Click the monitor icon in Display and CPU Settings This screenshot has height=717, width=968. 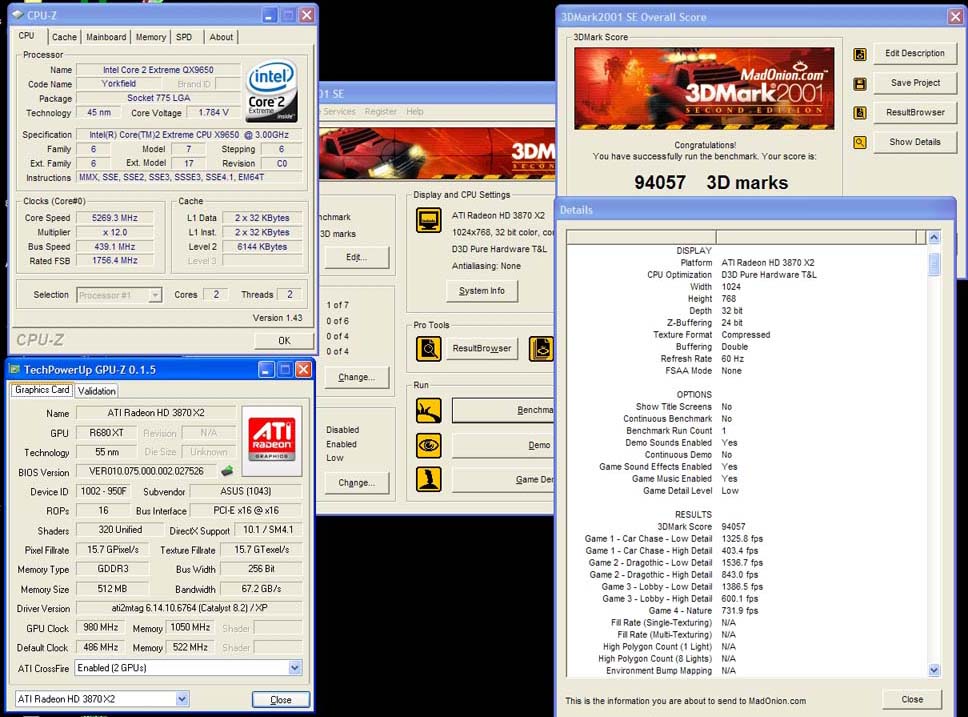428,220
